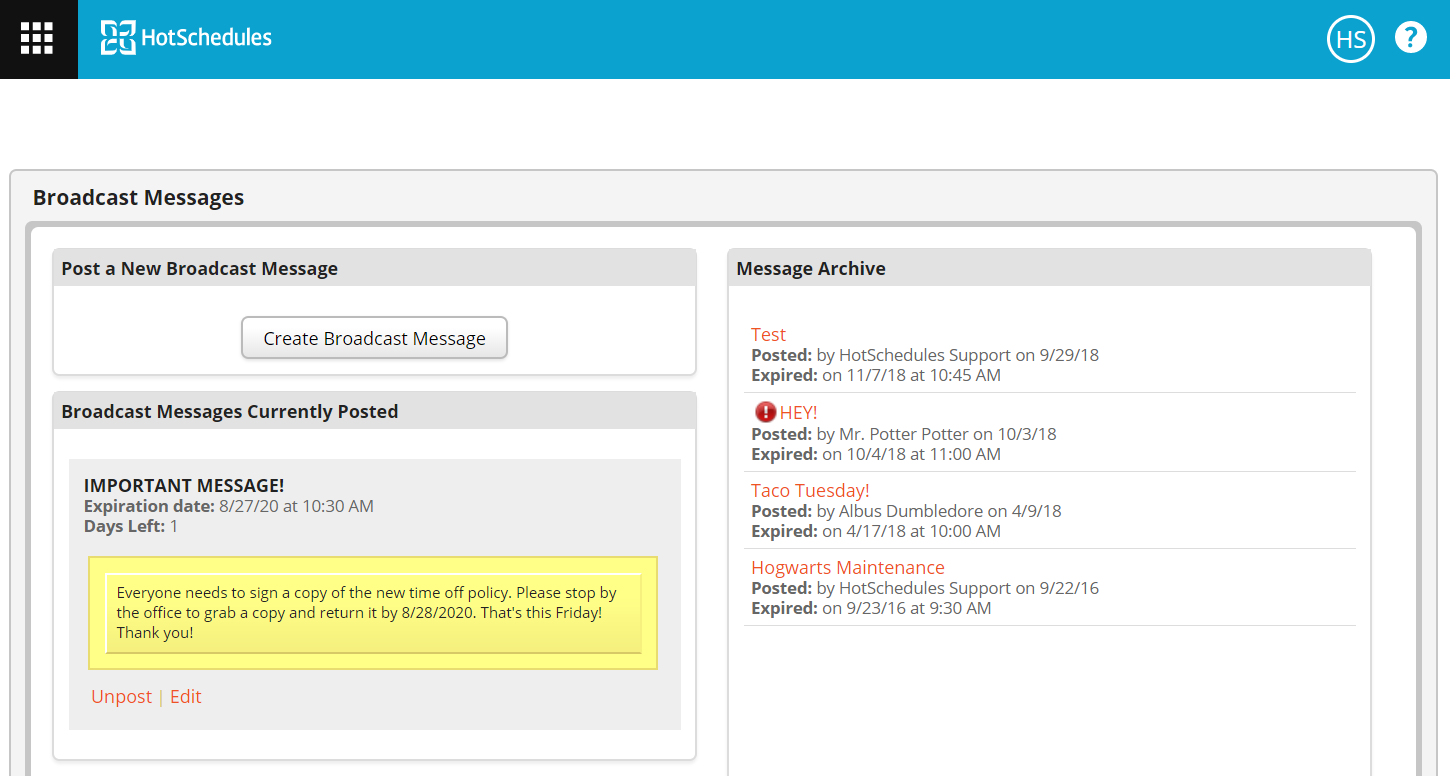
Task: Open the archived HEY! message
Action: tap(798, 413)
